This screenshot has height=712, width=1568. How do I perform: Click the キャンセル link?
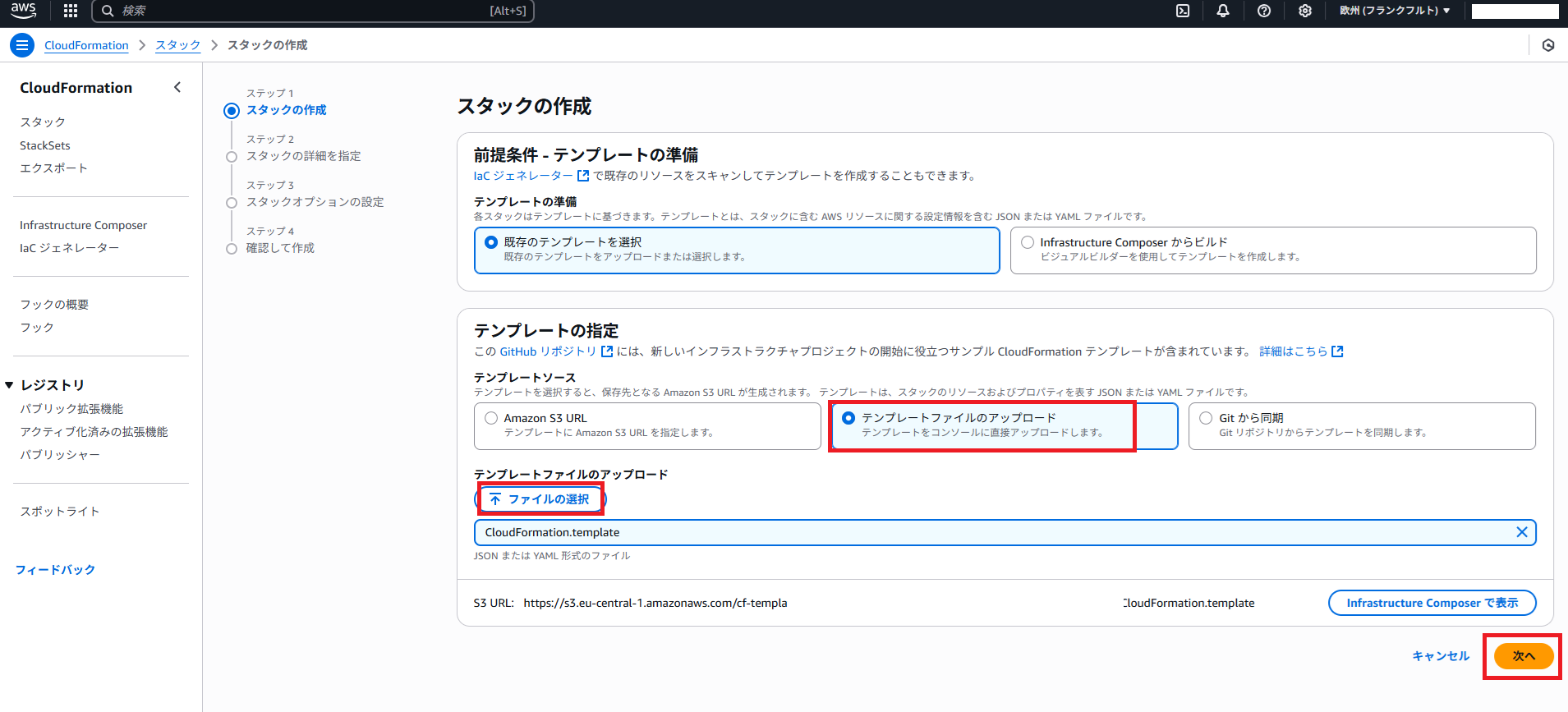[x=1441, y=656]
